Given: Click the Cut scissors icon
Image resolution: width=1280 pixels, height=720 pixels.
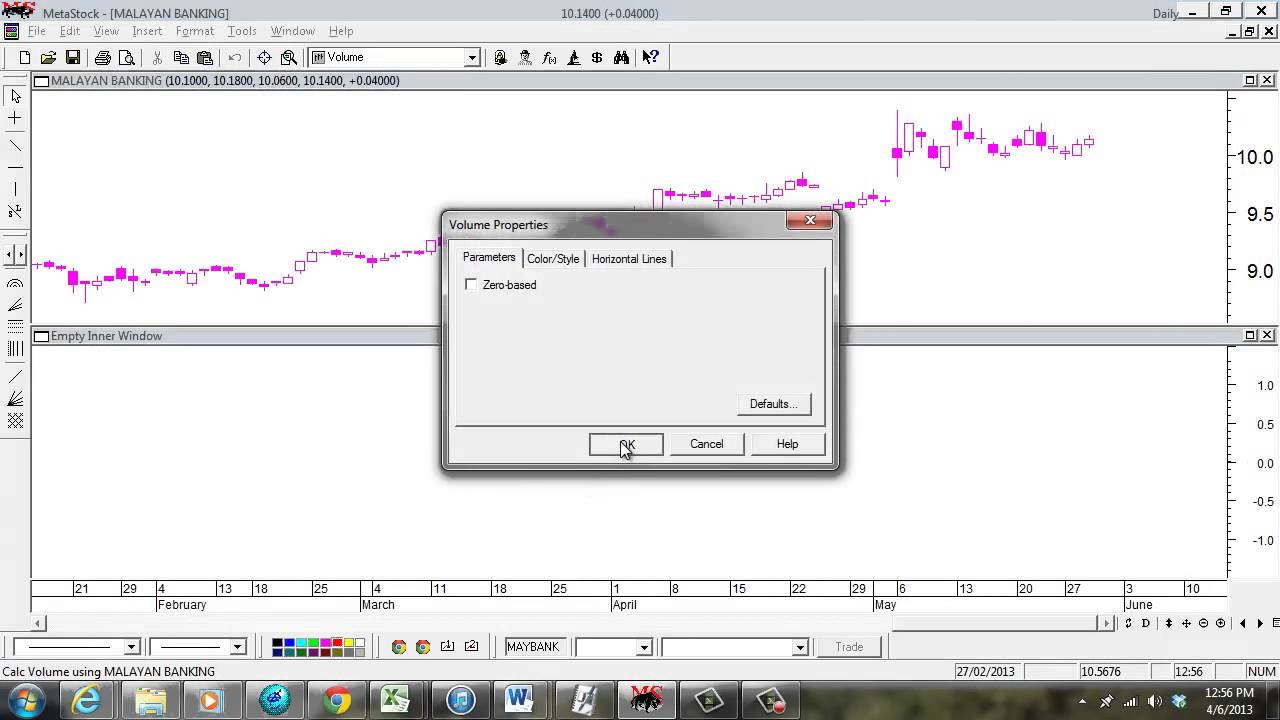Looking at the screenshot, I should click(157, 58).
